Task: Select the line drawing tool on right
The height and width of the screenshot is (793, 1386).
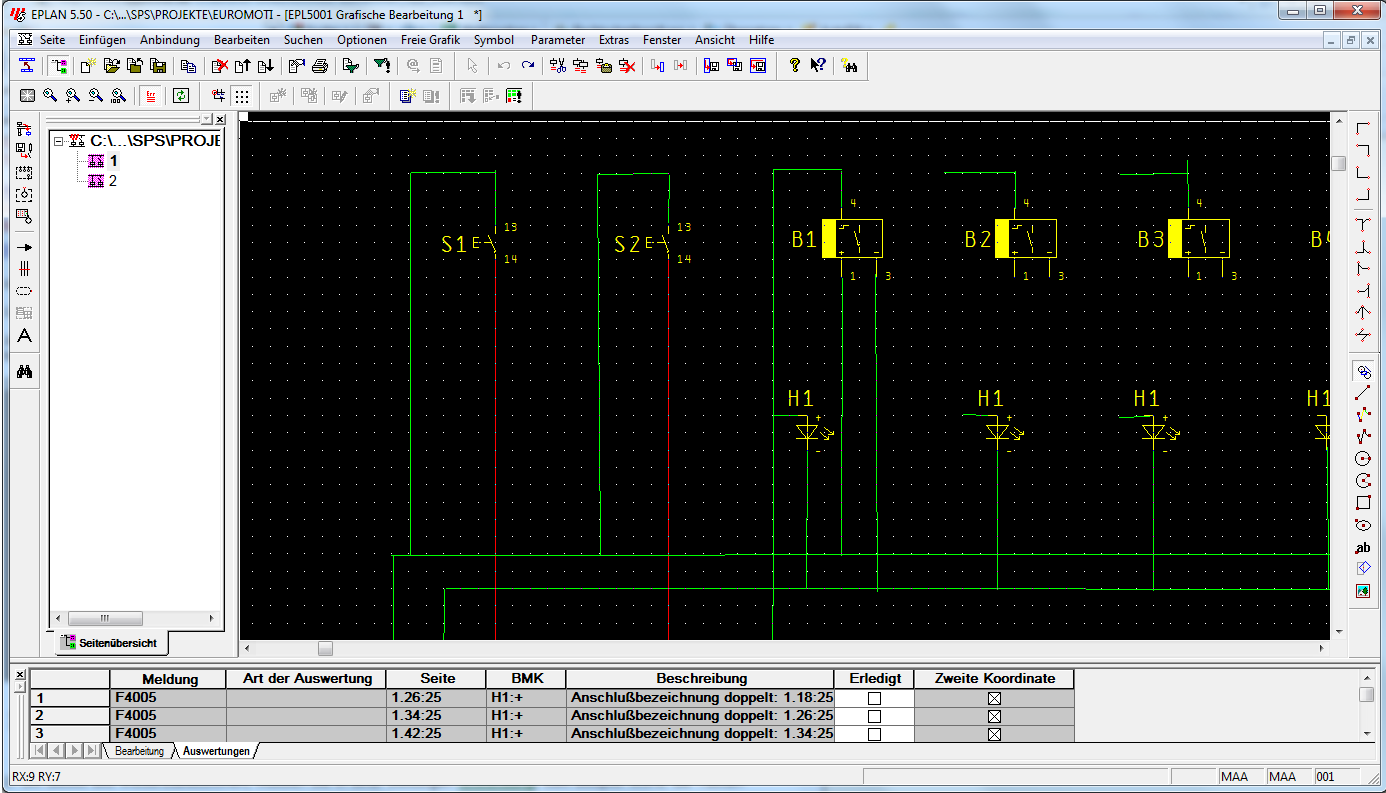Action: (x=1362, y=393)
